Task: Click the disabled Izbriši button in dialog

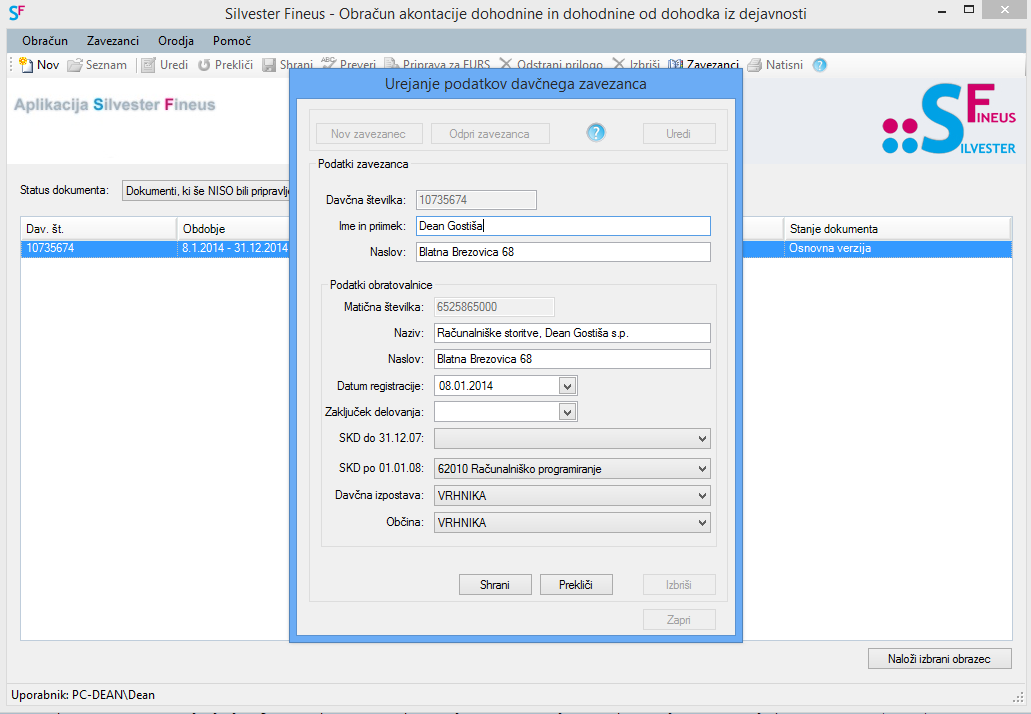Action: point(679,584)
